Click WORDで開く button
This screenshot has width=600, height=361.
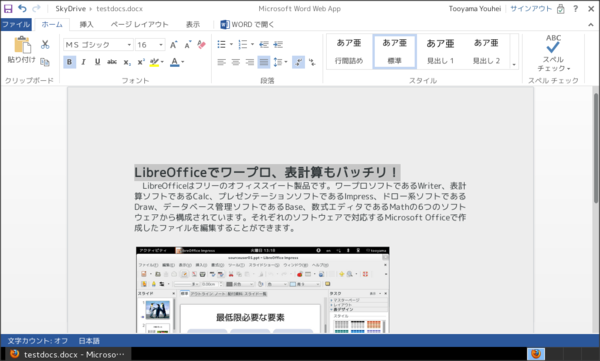[x=247, y=25]
